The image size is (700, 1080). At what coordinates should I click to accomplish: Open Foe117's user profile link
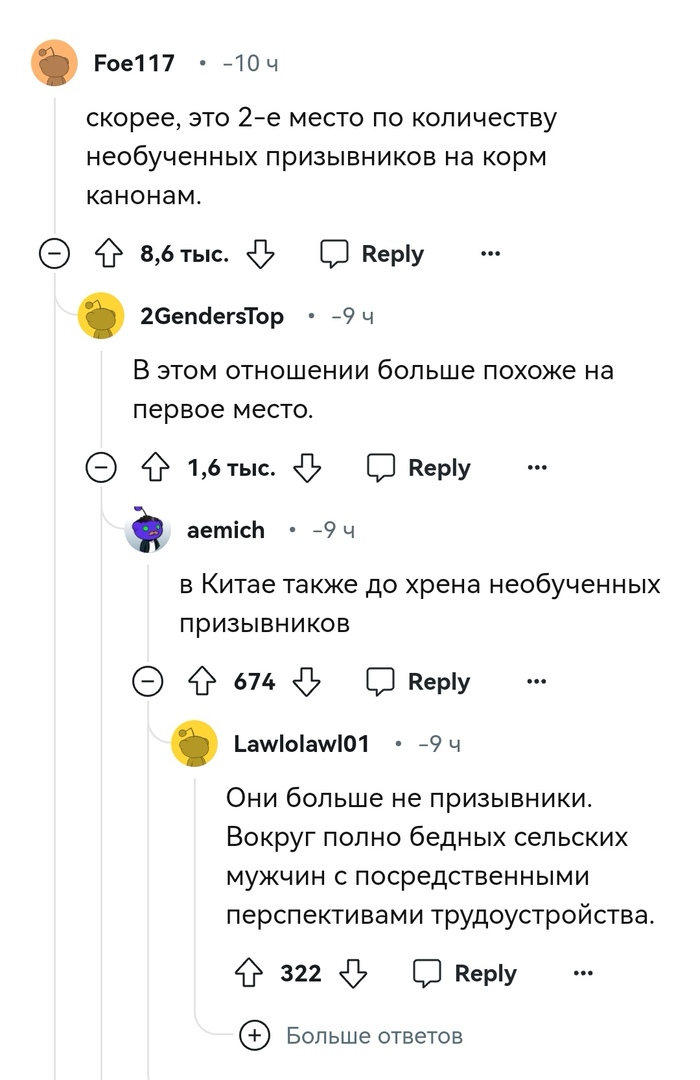(134, 64)
